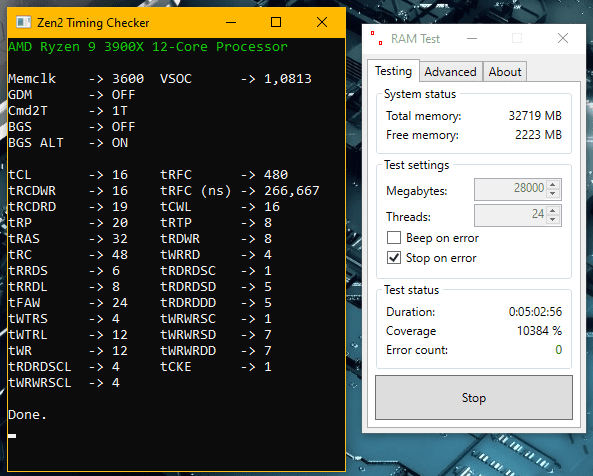Image resolution: width=593 pixels, height=476 pixels.
Task: Click the tCKE label
Action: [x=176, y=367]
